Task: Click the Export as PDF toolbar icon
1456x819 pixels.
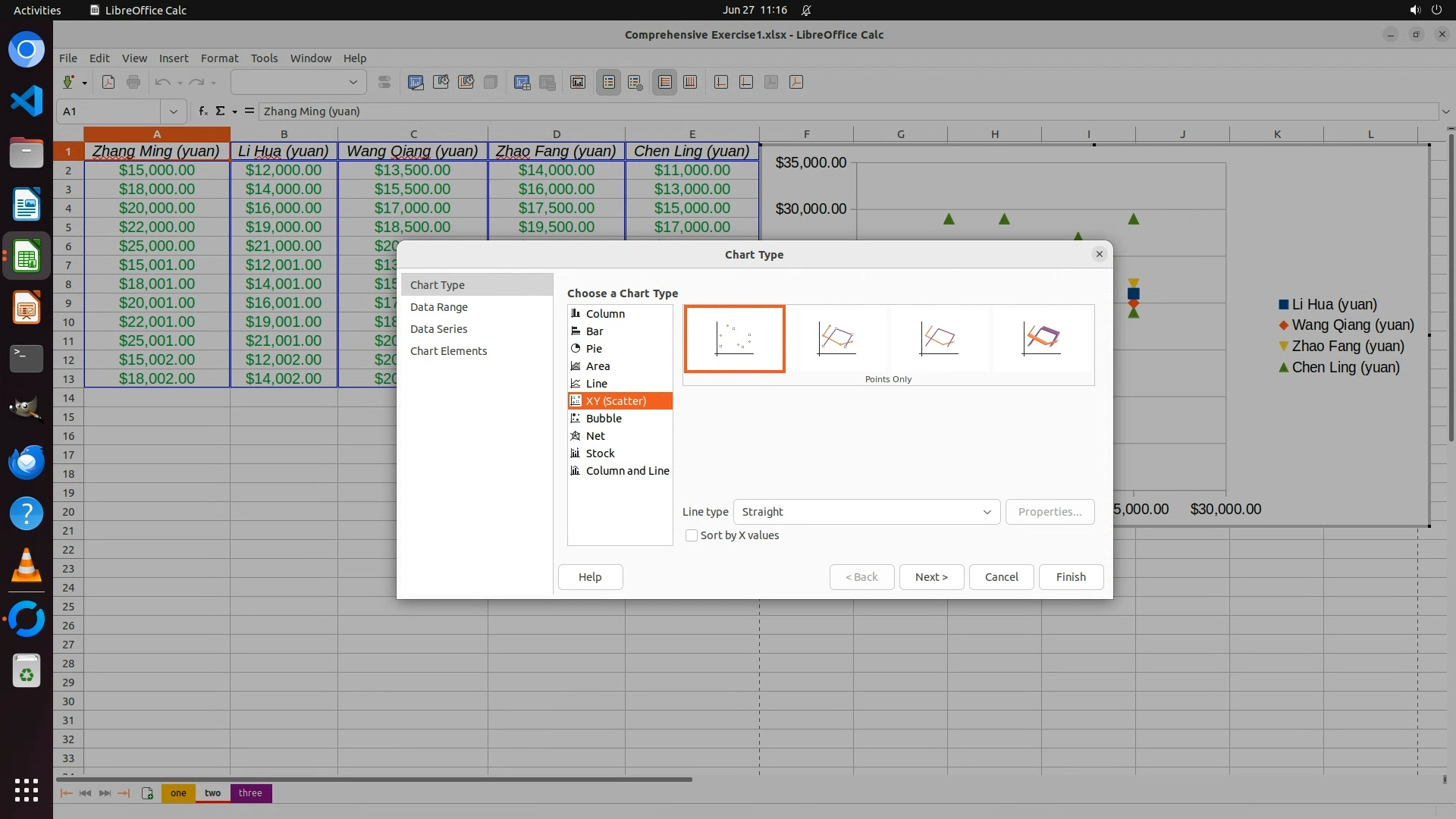Action: [108, 82]
